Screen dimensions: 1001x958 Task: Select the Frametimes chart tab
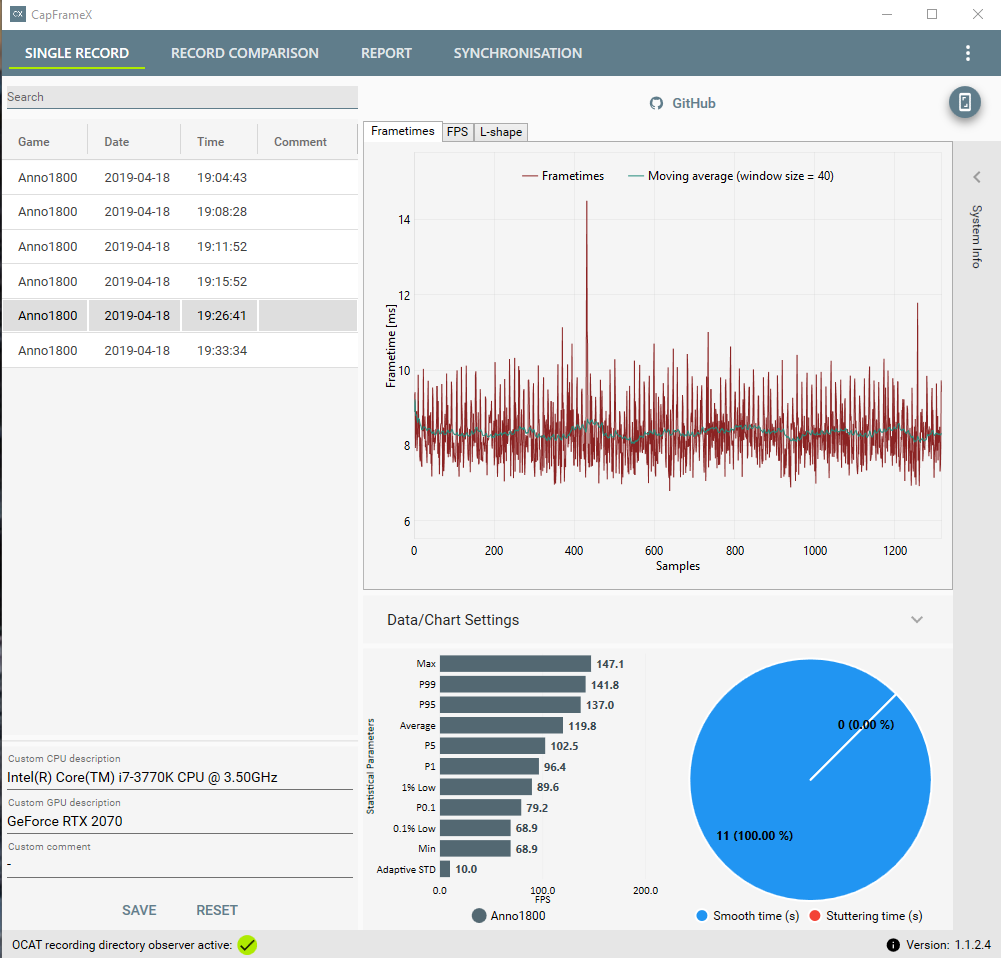(x=403, y=131)
